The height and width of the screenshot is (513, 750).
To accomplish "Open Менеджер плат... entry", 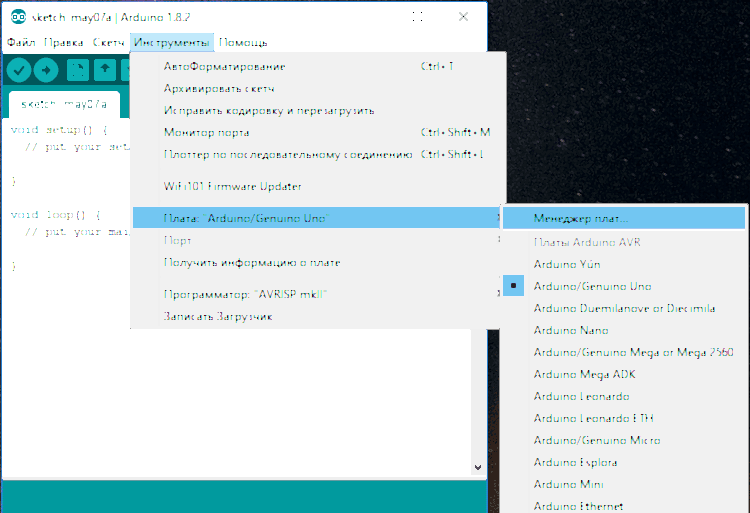I will (582, 218).
